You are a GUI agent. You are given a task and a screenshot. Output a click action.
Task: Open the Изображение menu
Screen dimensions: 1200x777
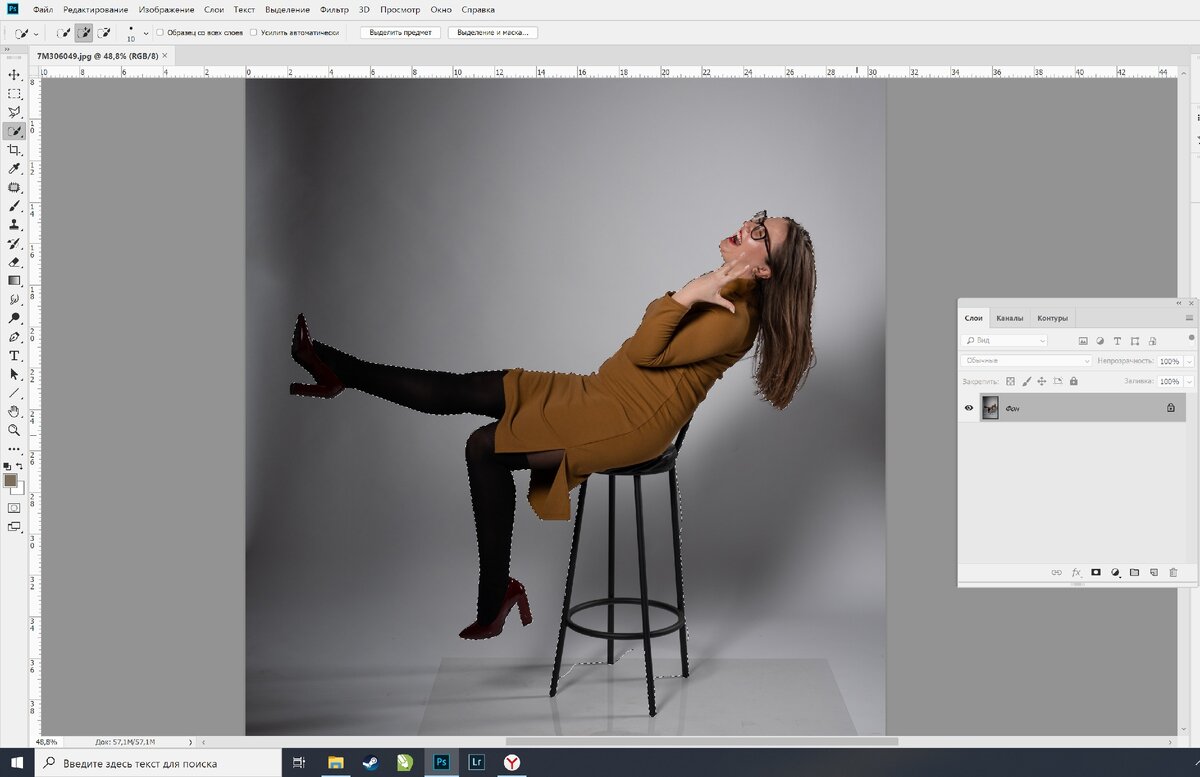click(167, 9)
